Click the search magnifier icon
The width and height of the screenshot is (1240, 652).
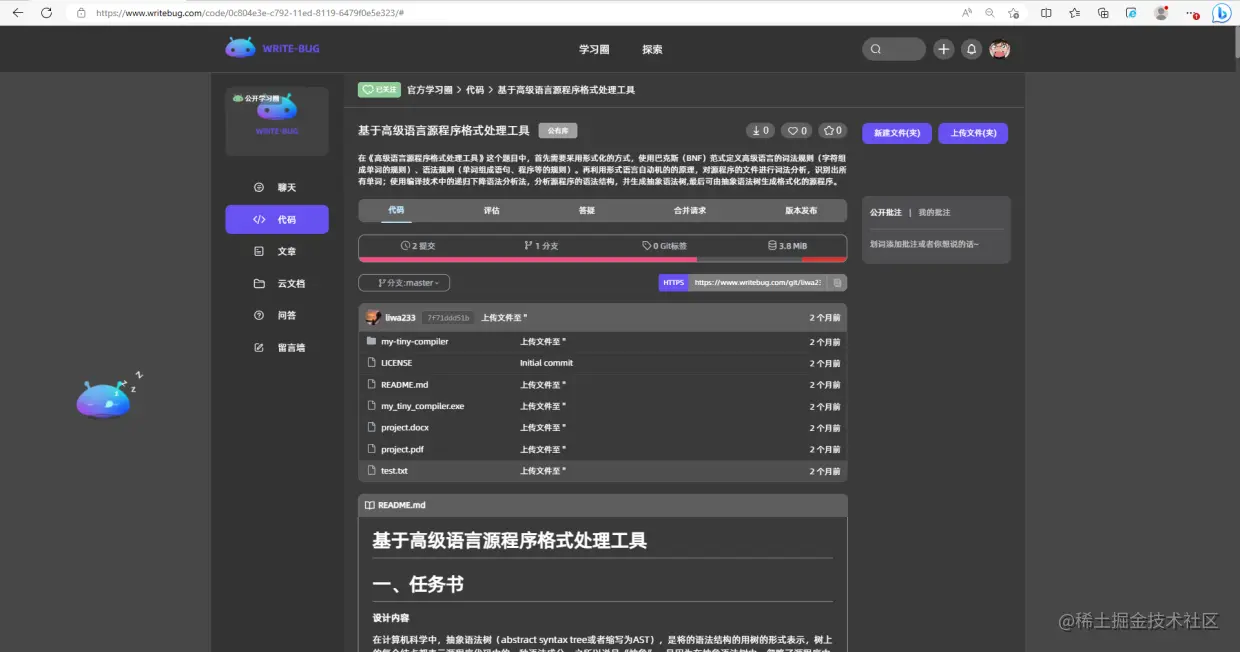[875, 48]
